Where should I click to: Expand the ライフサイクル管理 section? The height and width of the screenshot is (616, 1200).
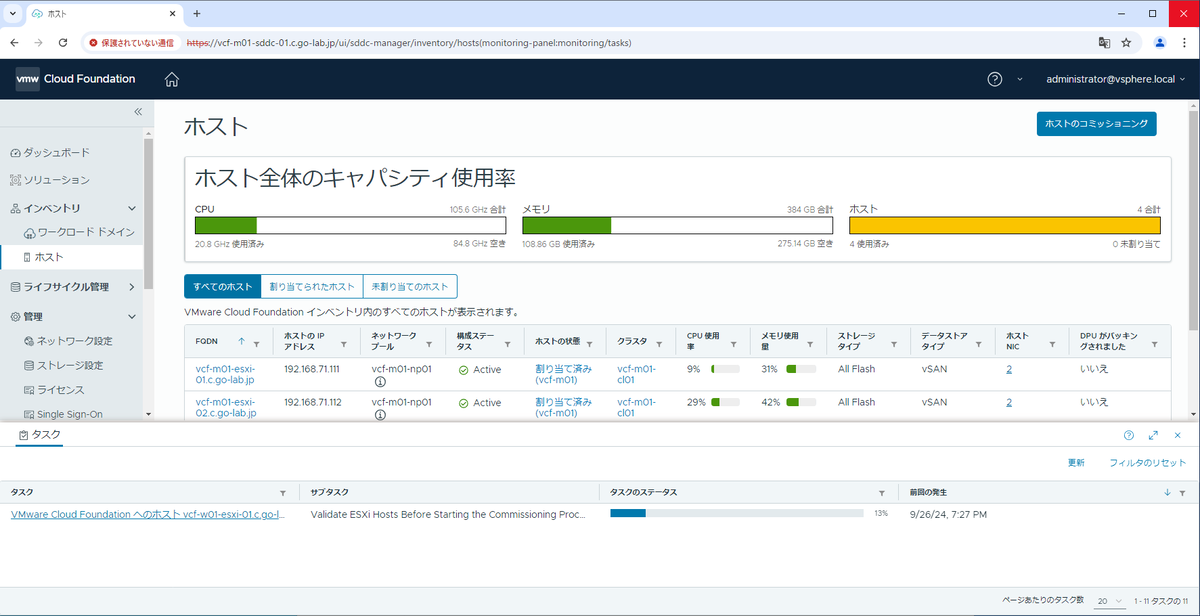point(132,287)
